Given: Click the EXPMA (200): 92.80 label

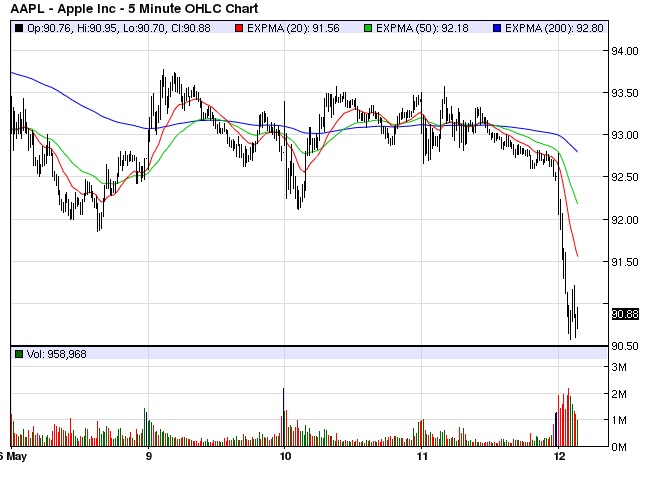Looking at the screenshot, I should point(554,28).
